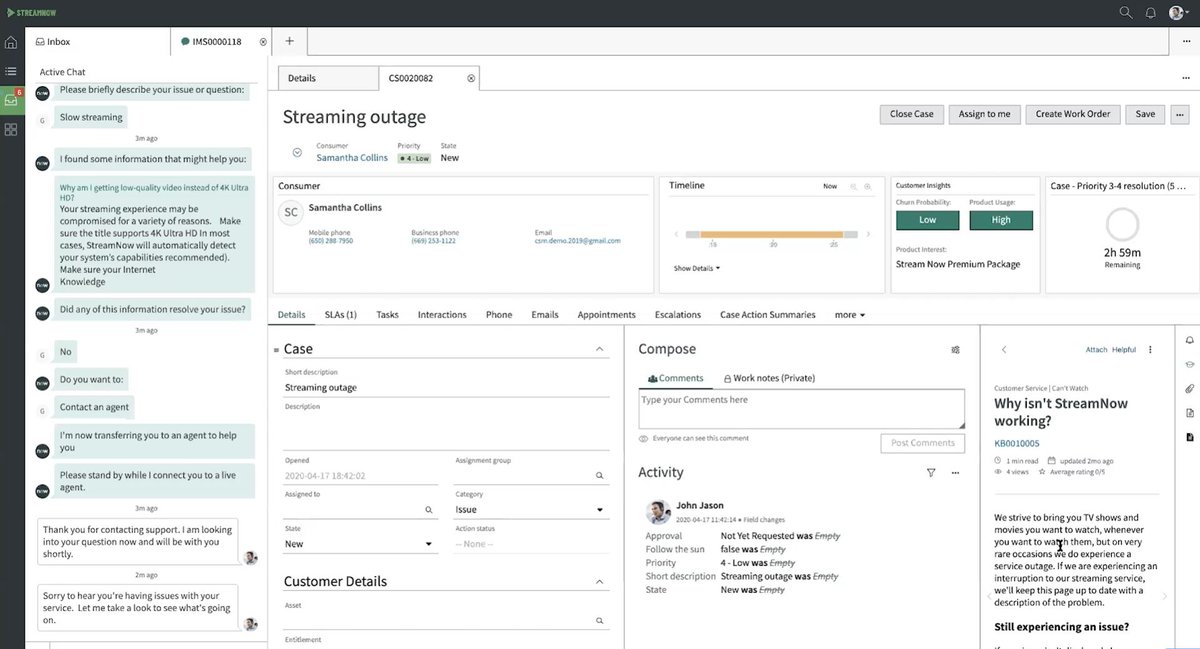Screen dimensions: 1200x649
Task: Switch to the Inbox tab
Action: (x=97, y=42)
